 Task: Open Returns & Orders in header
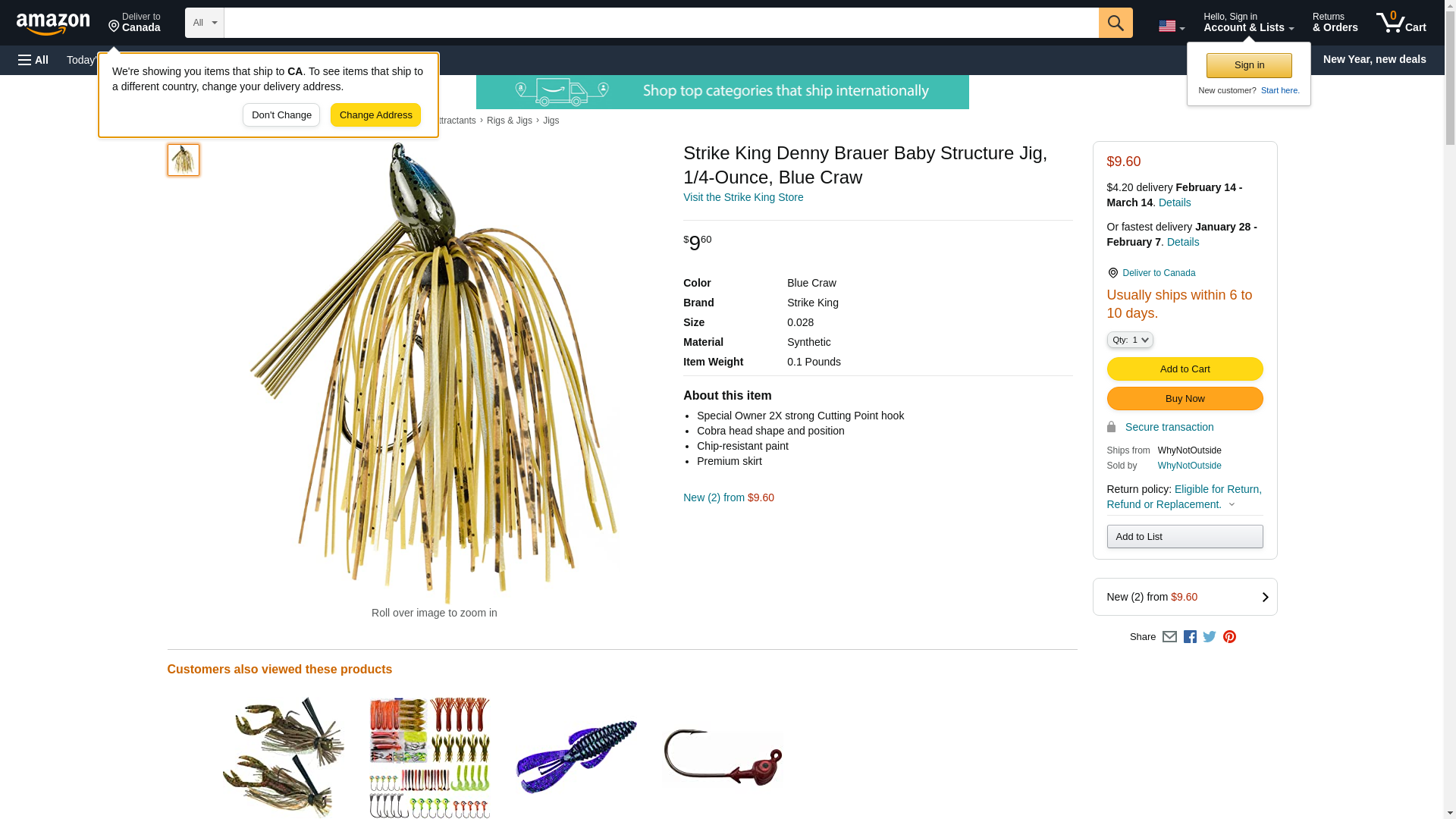click(1335, 23)
